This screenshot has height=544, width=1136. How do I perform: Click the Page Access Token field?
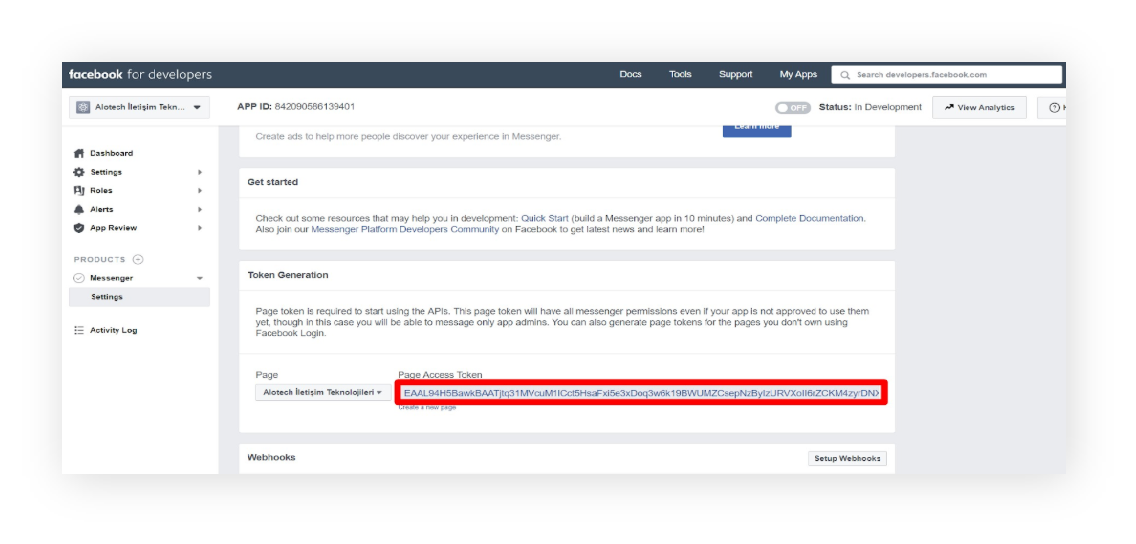641,393
